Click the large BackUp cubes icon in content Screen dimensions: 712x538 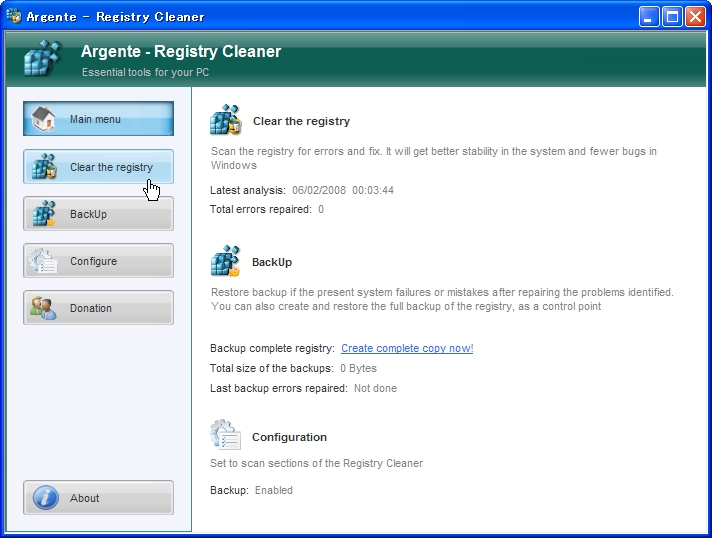[x=225, y=262]
